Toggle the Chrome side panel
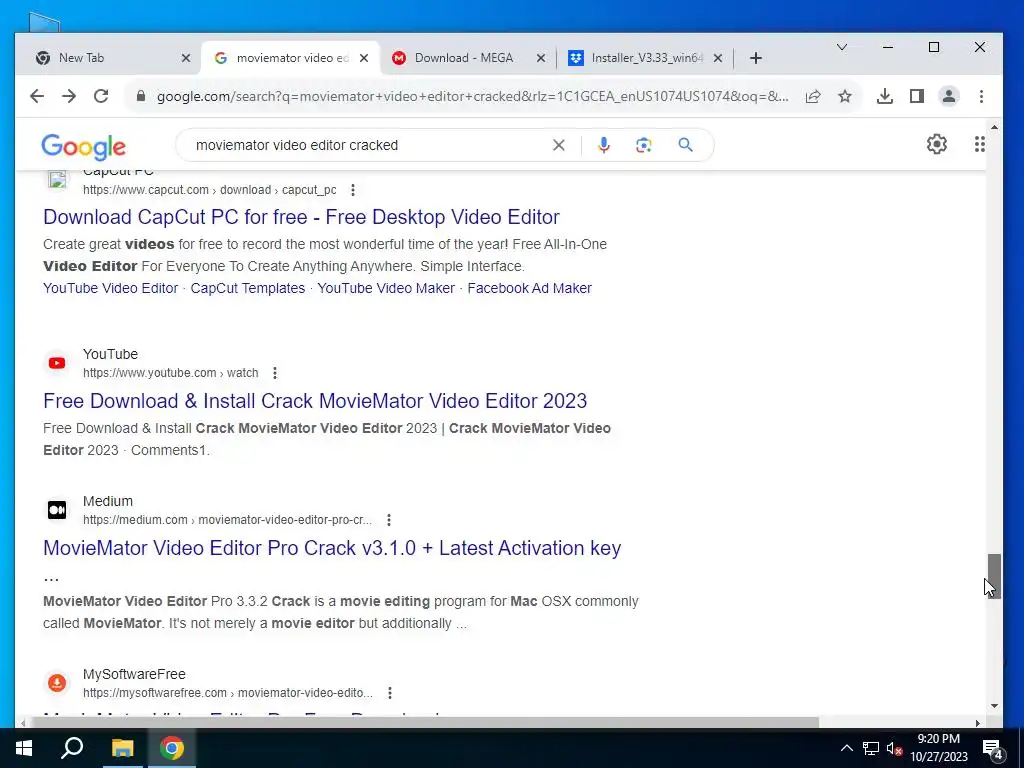 click(917, 97)
